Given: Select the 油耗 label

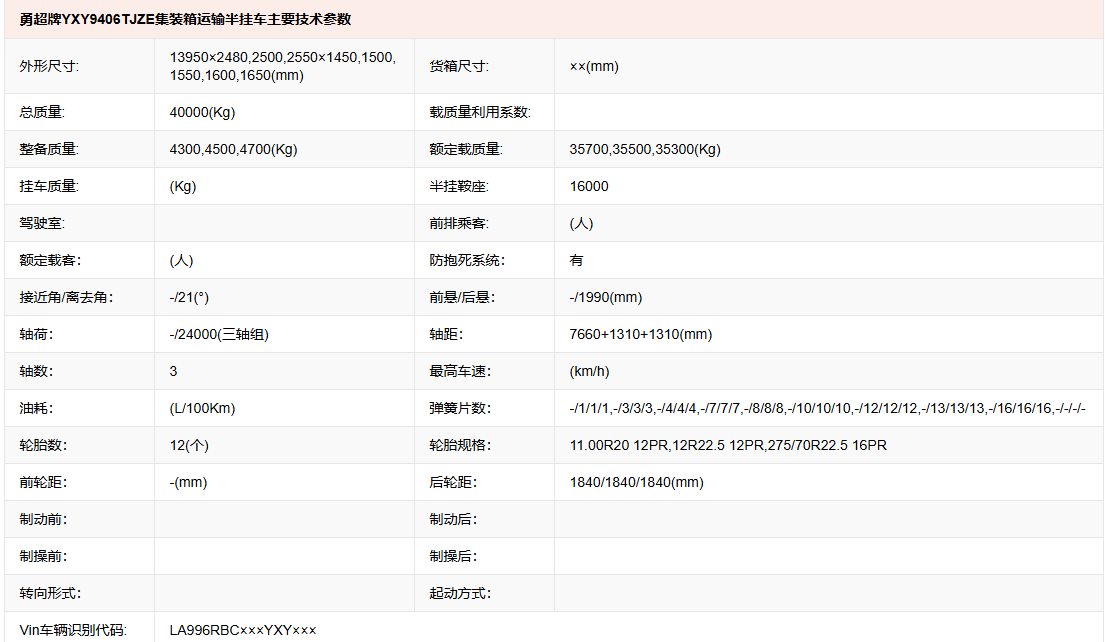Looking at the screenshot, I should click(36, 408).
